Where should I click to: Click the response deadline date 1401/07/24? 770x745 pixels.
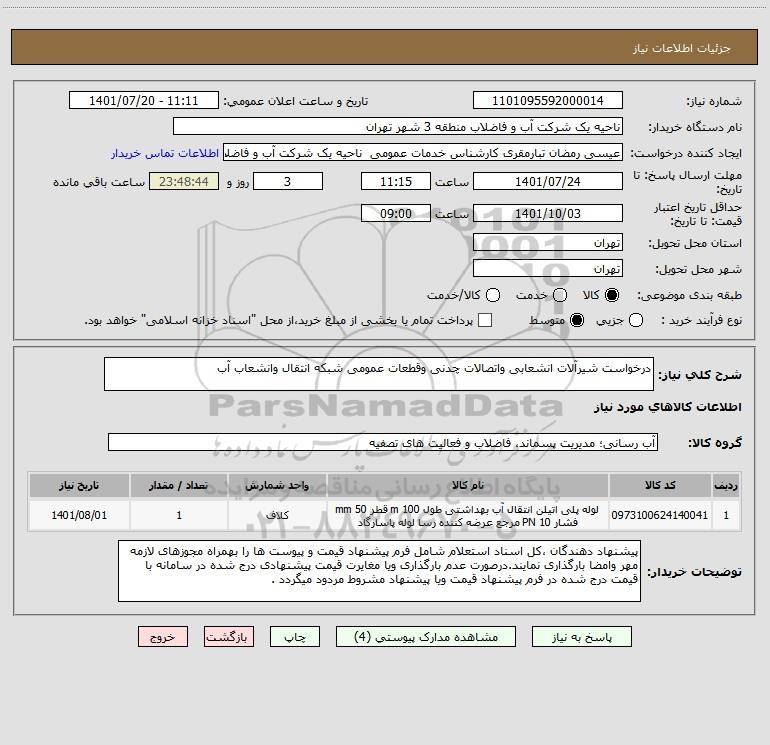(548, 181)
